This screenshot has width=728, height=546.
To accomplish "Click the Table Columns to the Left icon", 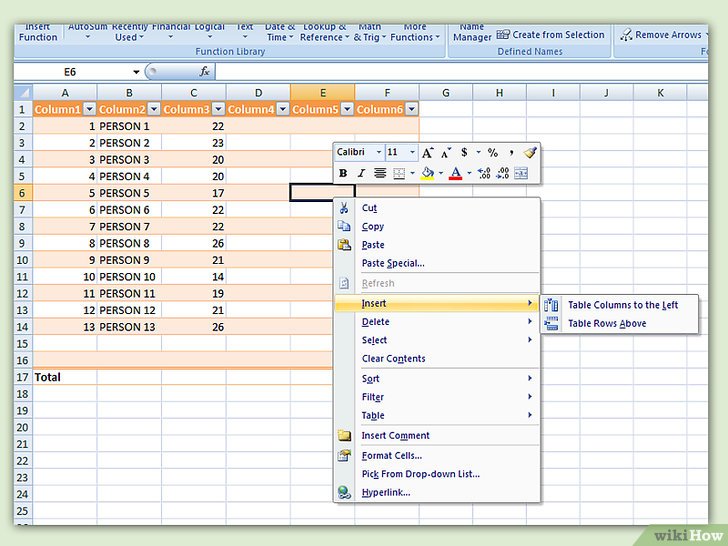I will (x=551, y=305).
